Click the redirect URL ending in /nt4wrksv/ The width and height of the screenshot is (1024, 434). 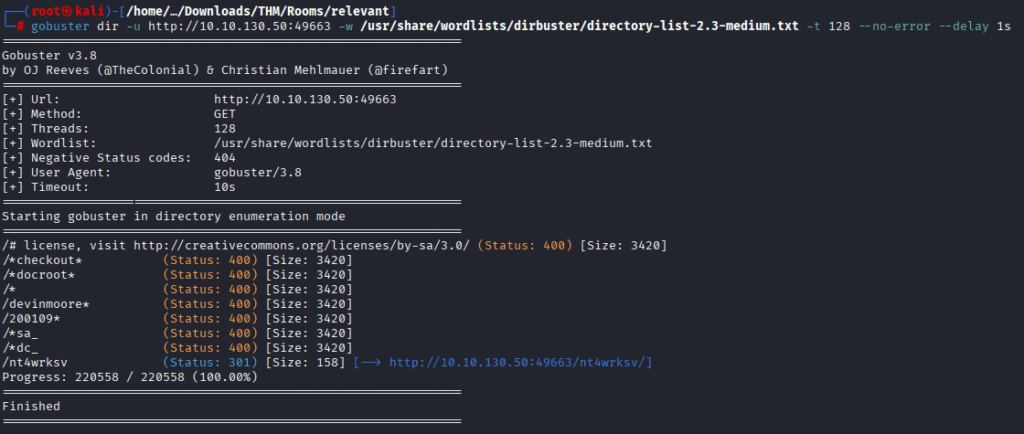click(x=521, y=362)
